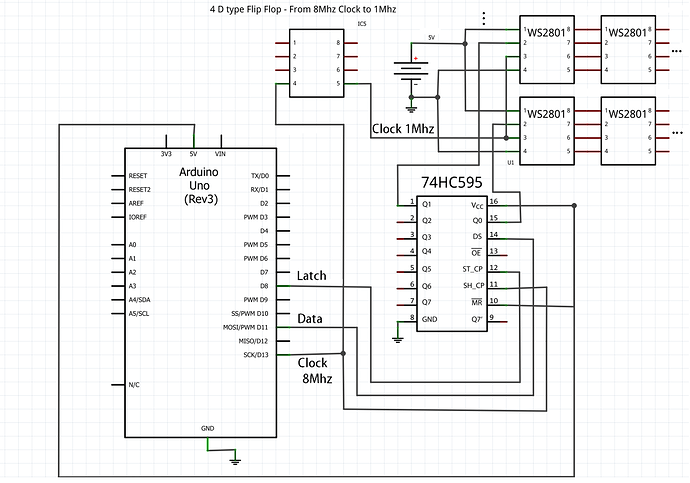Click the A1 analog pin label
Screen dimensions: 690x483
point(132,258)
